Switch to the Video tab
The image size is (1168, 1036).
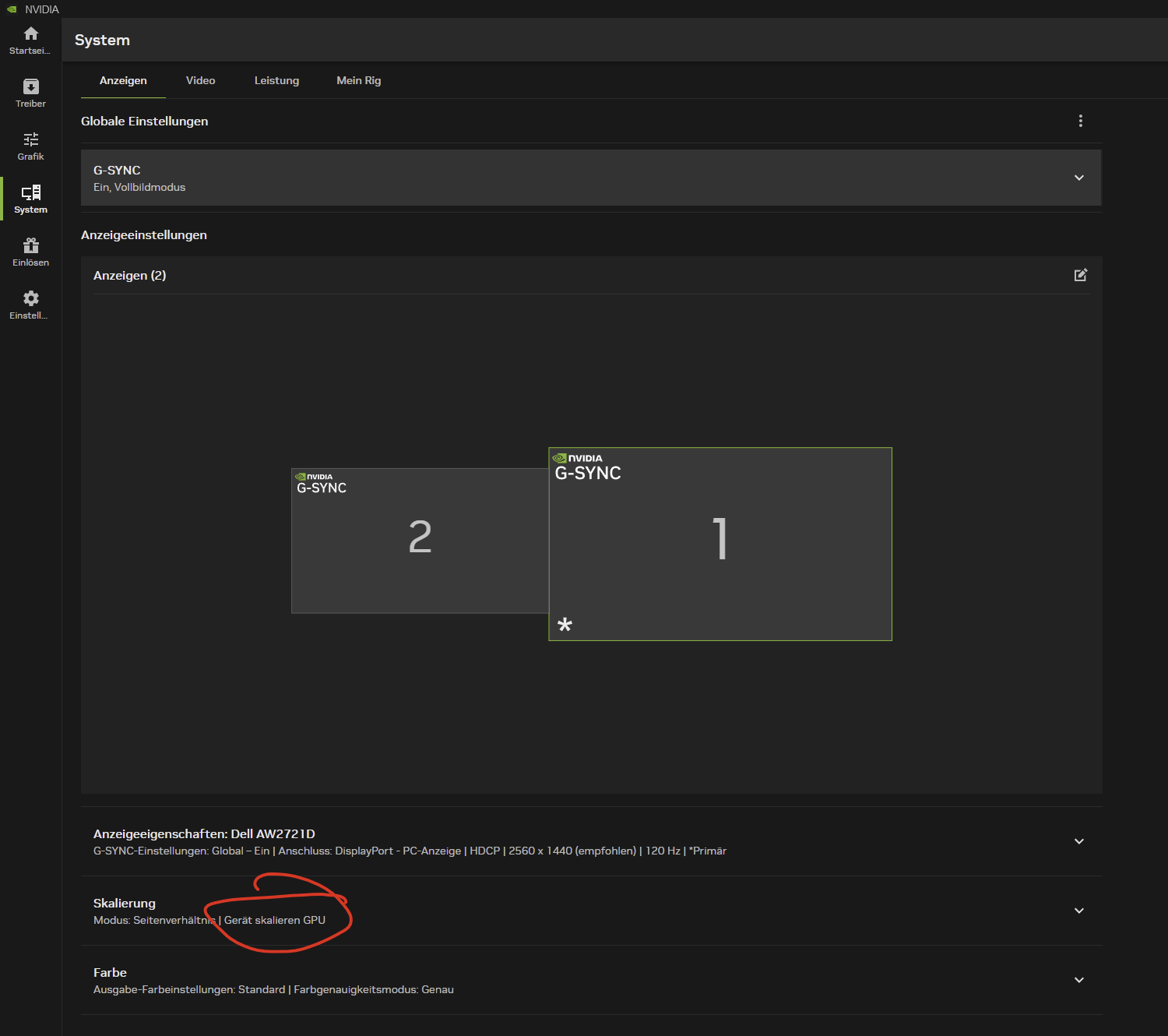click(200, 80)
